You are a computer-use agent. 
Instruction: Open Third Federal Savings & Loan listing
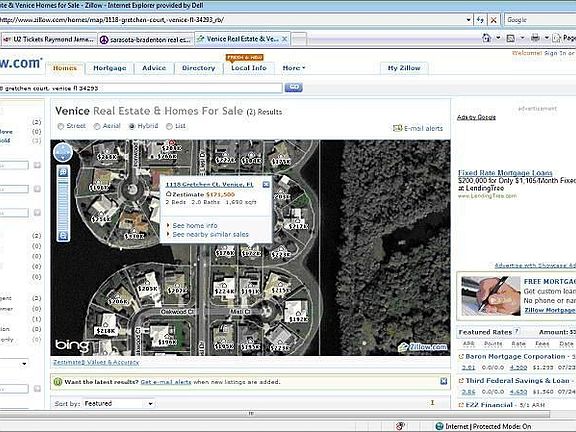point(517,381)
